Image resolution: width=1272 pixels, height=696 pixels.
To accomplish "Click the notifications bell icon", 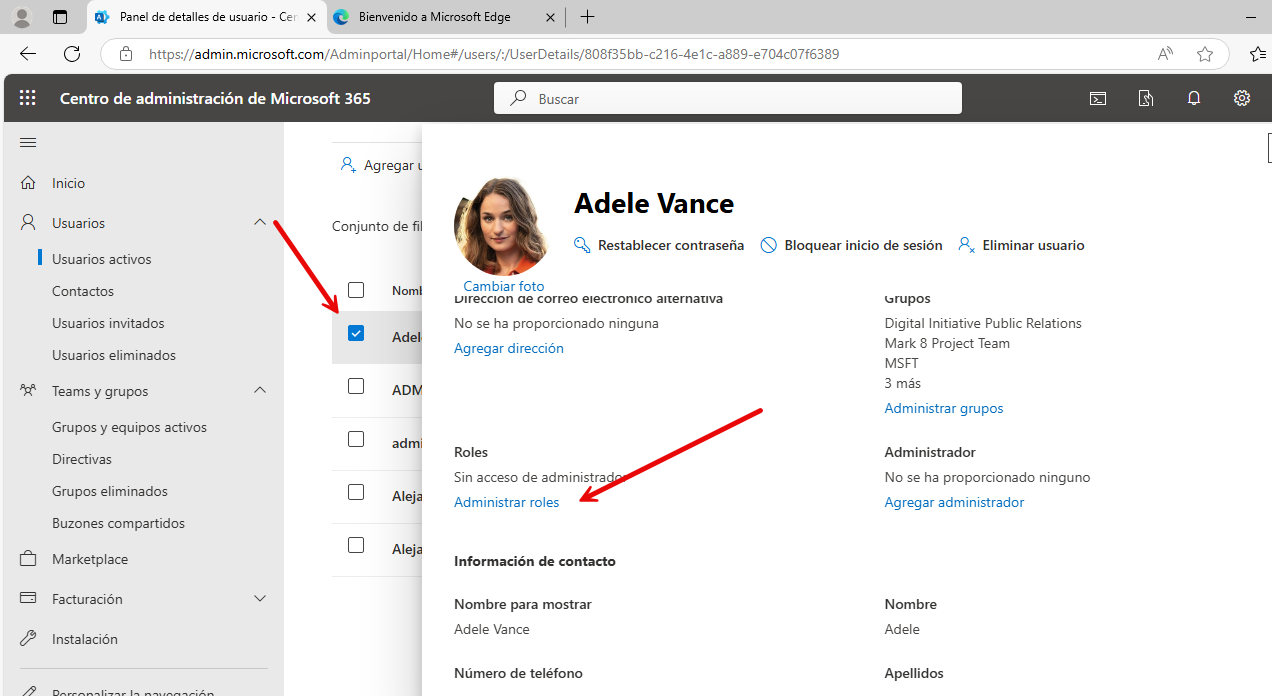I will click(x=1194, y=98).
